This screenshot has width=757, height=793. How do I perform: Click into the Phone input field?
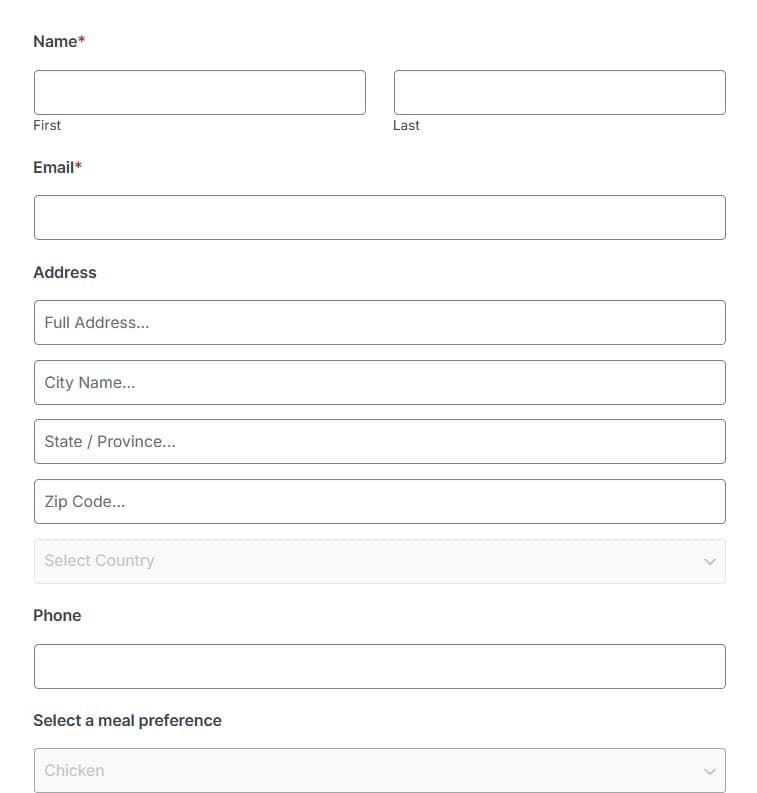point(380,667)
